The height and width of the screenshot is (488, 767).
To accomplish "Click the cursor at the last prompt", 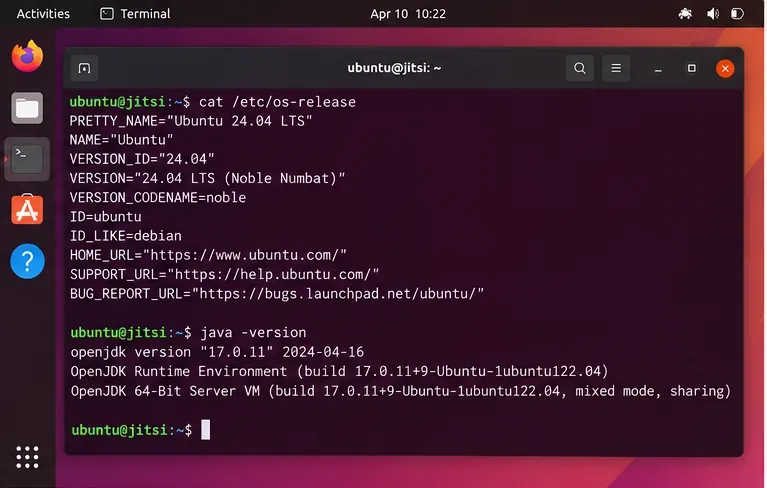I will pyautogui.click(x=205, y=430).
